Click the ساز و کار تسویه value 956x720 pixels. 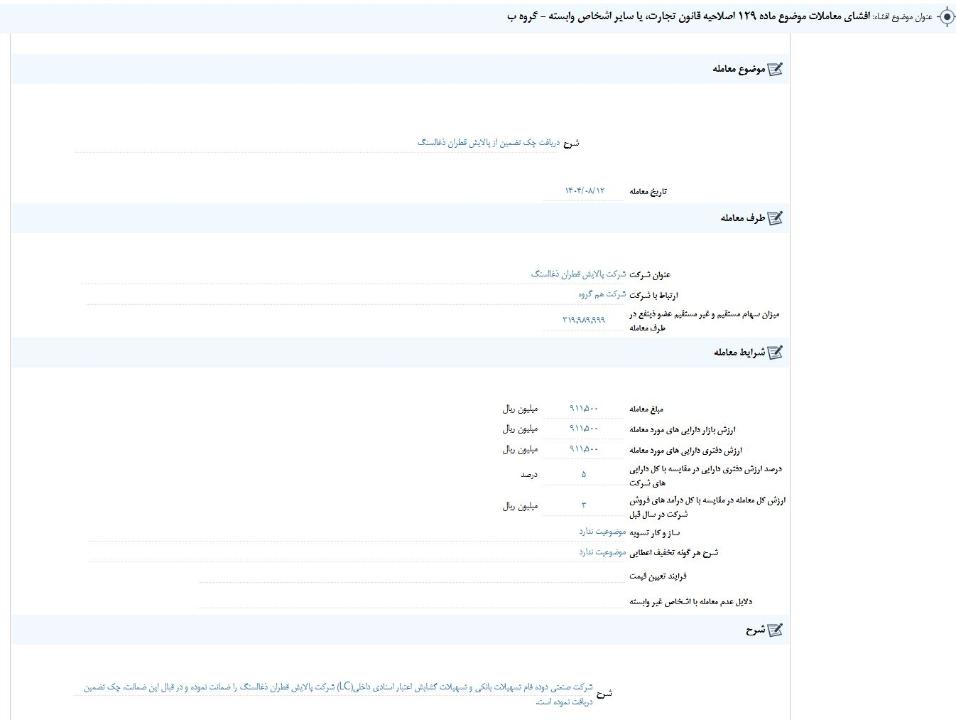(602, 532)
